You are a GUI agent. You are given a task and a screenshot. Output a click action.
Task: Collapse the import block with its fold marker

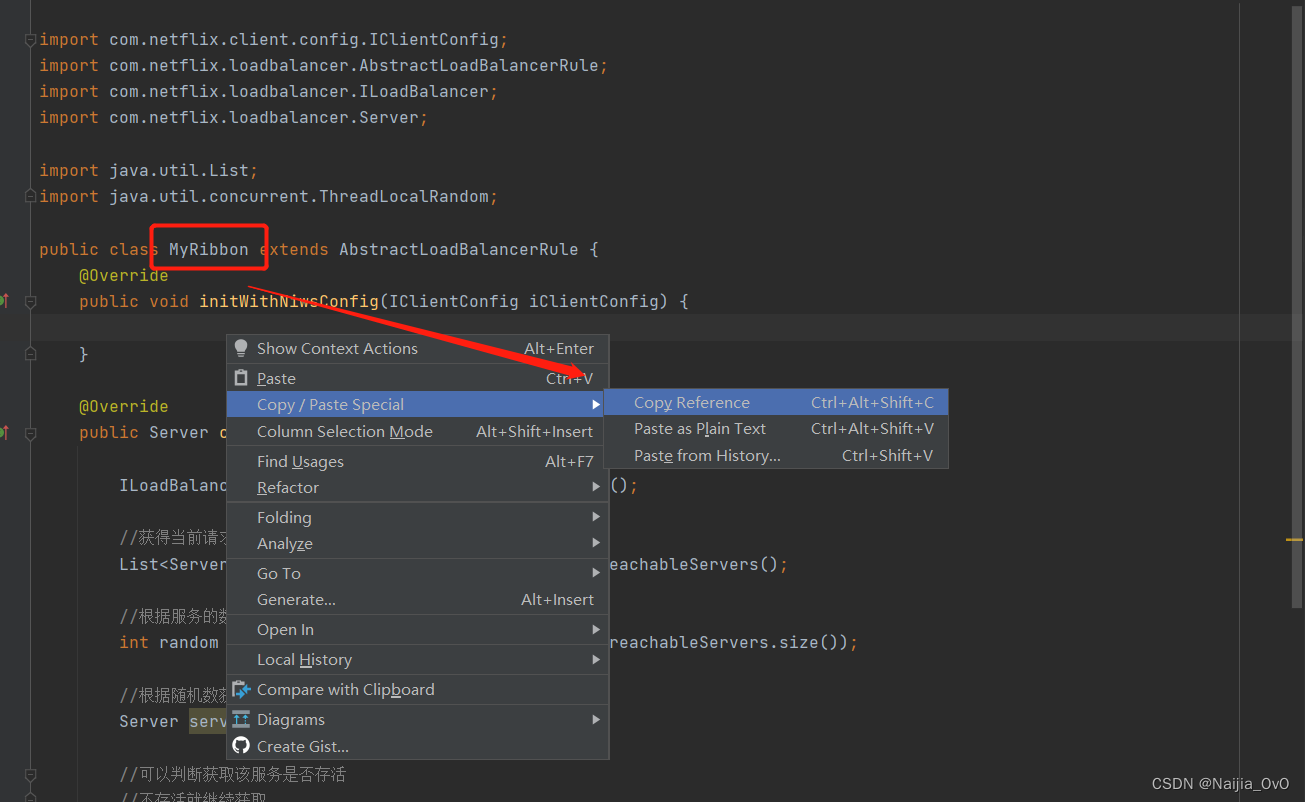pos(30,40)
